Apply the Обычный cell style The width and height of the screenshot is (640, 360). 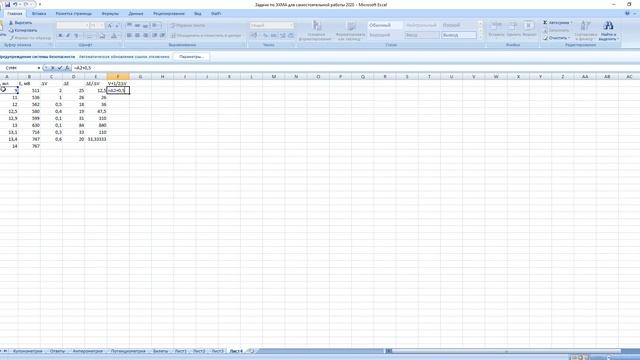coord(384,25)
